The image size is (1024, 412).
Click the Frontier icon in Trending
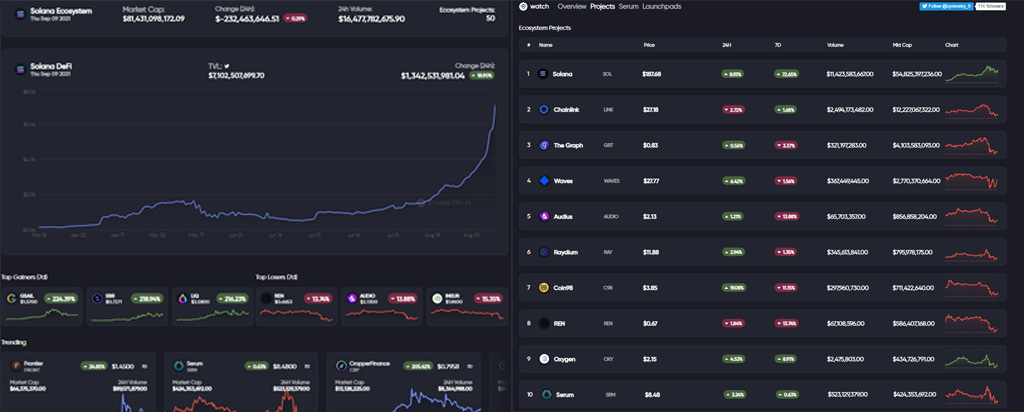pyautogui.click(x=15, y=366)
